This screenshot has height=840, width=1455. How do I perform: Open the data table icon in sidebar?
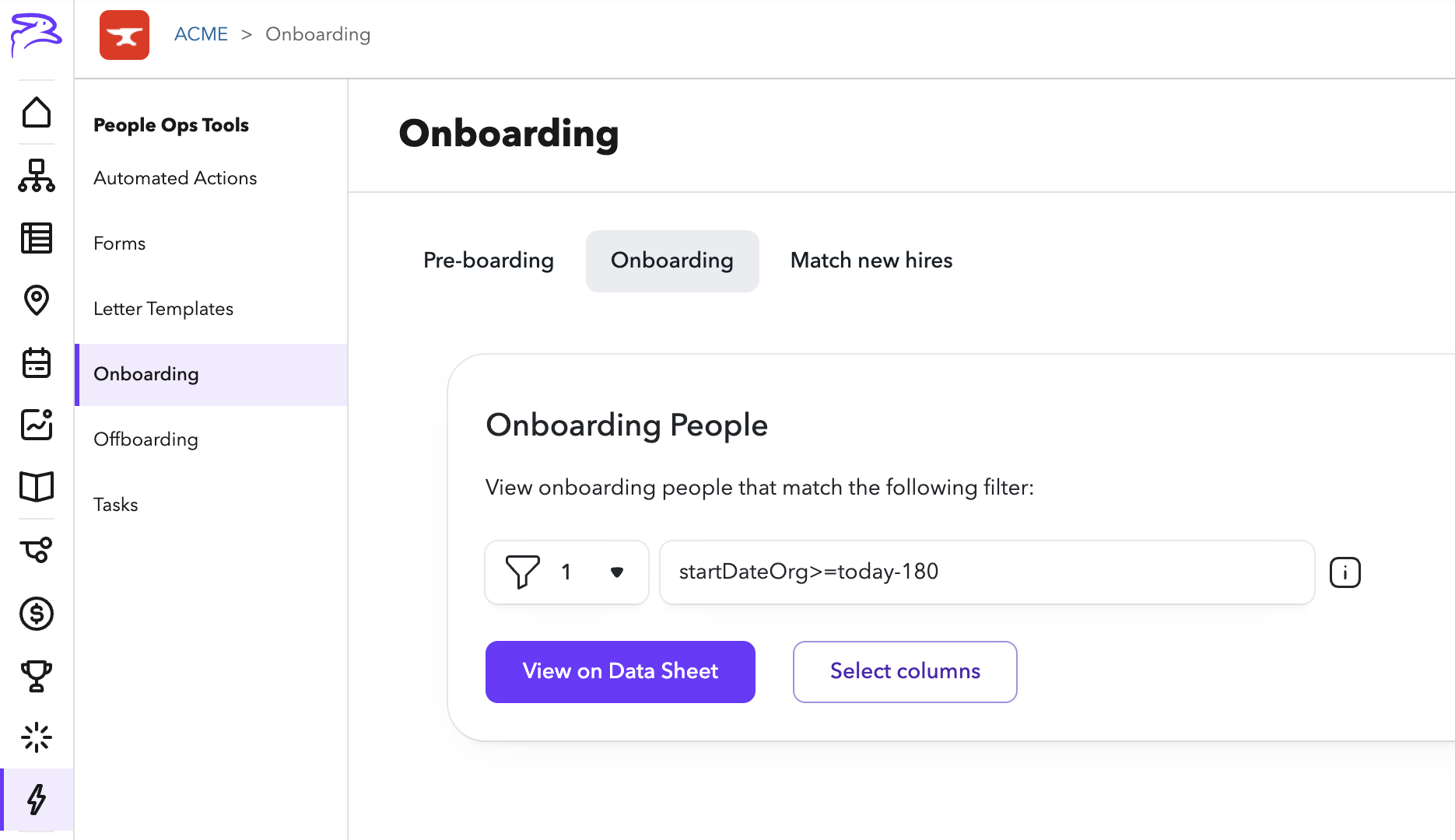click(36, 238)
